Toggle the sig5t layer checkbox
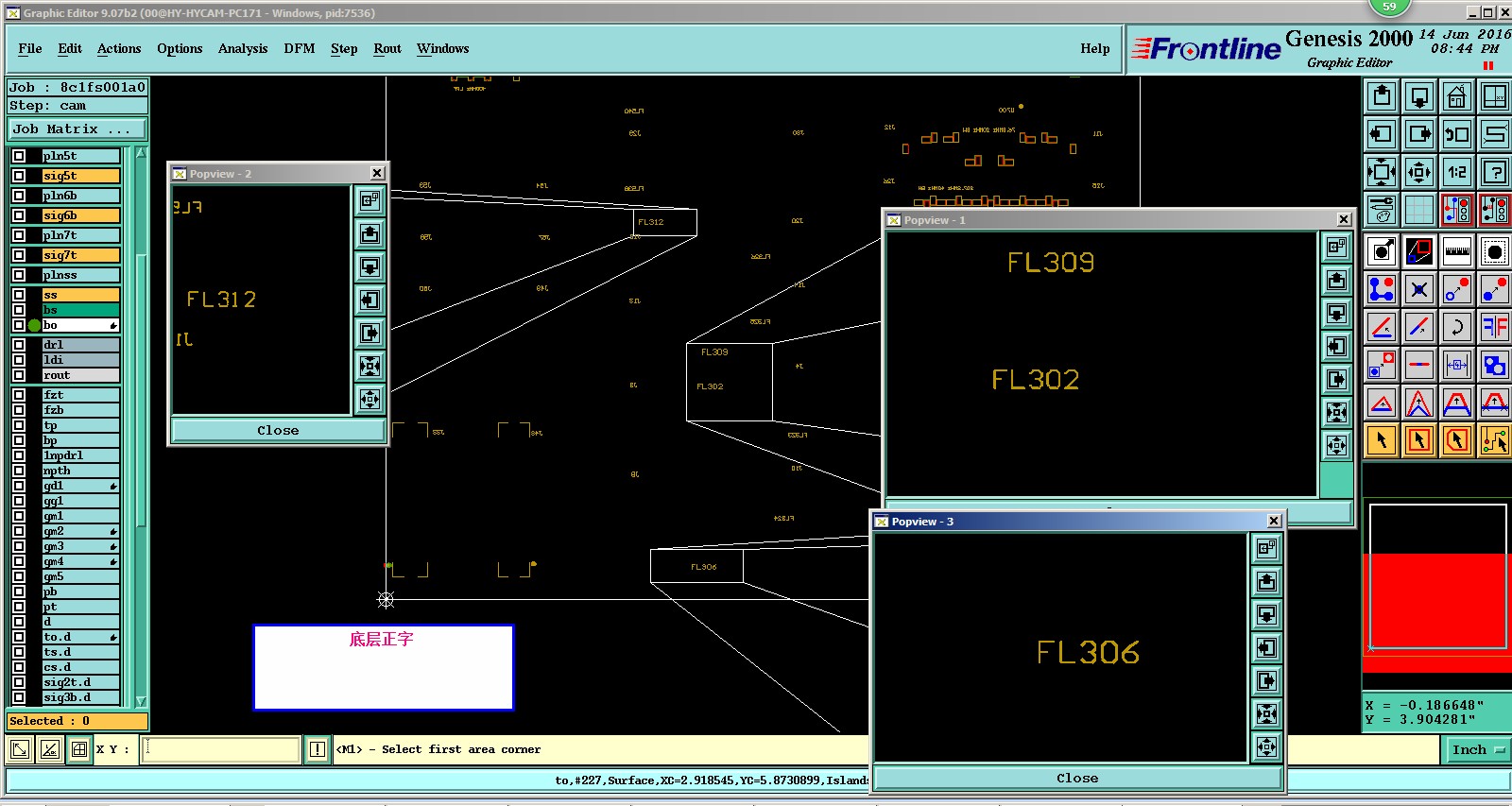Viewport: 1512px width, 806px height. click(19, 176)
